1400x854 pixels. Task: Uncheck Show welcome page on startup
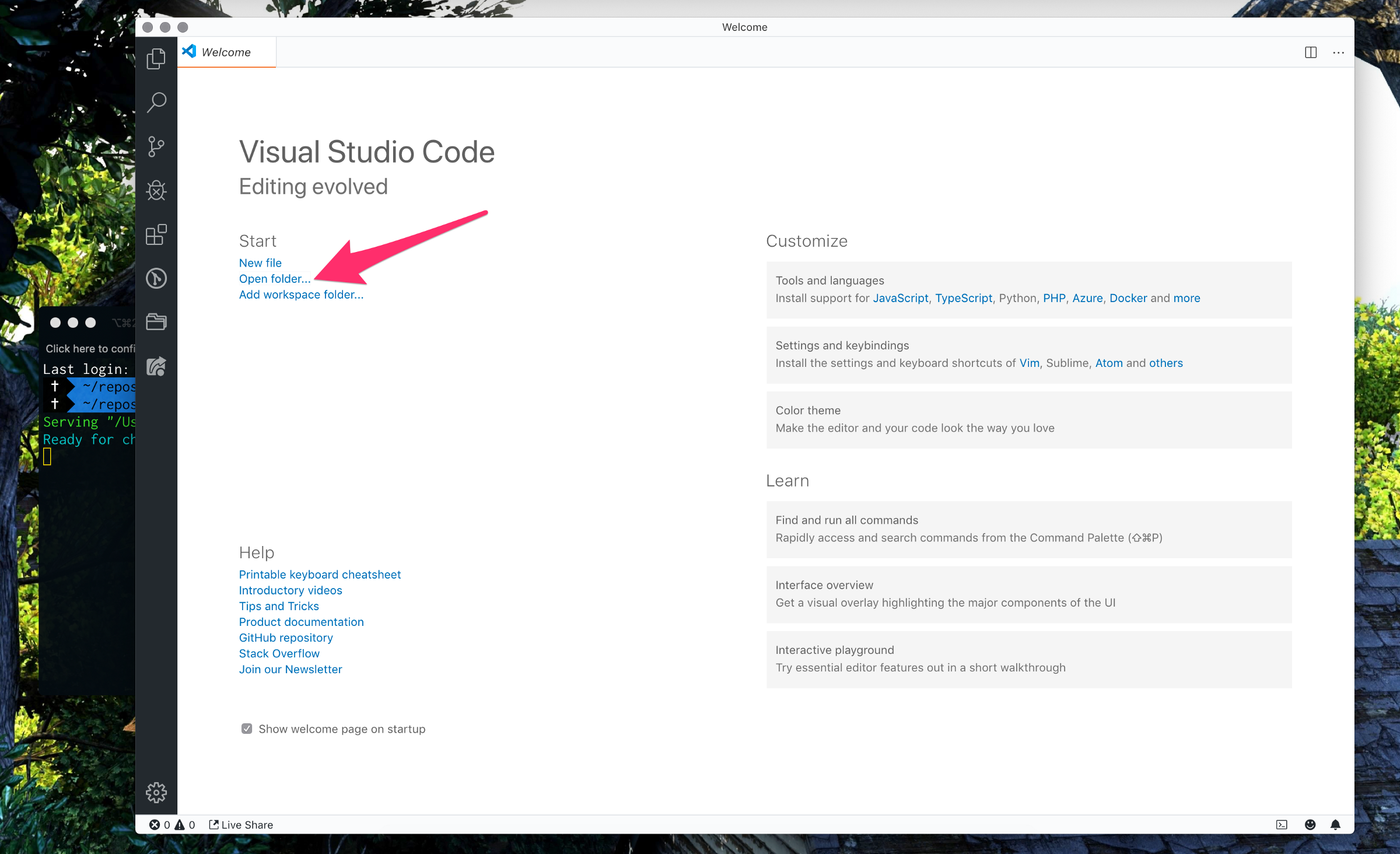click(247, 728)
